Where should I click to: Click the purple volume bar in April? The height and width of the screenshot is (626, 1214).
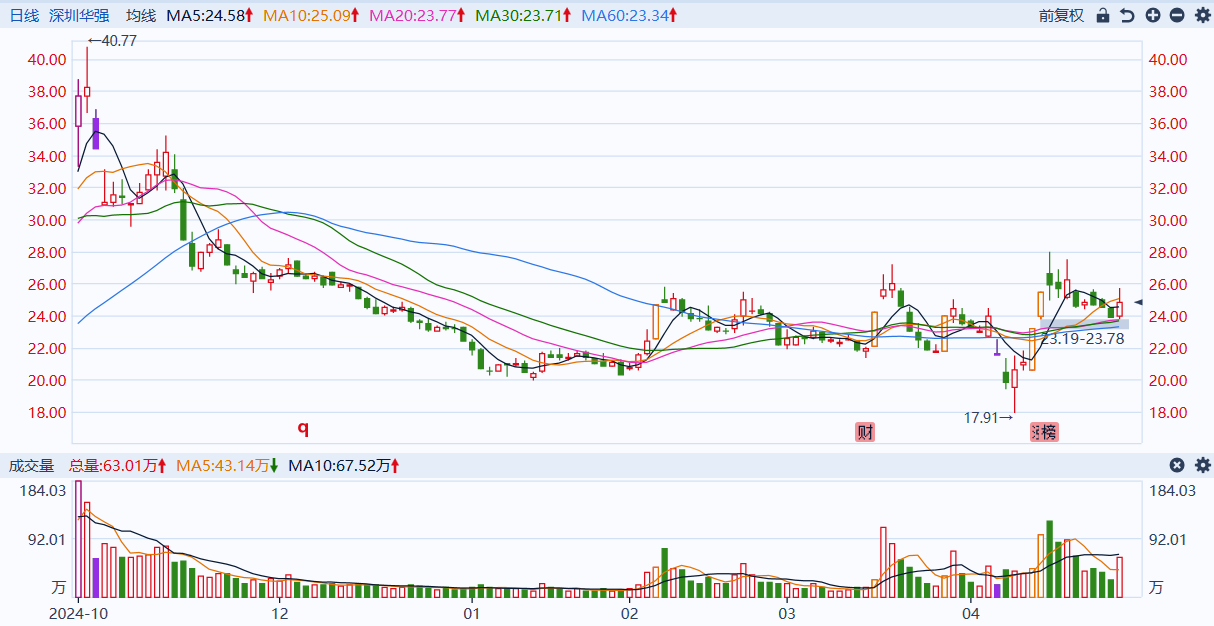(x=997, y=592)
